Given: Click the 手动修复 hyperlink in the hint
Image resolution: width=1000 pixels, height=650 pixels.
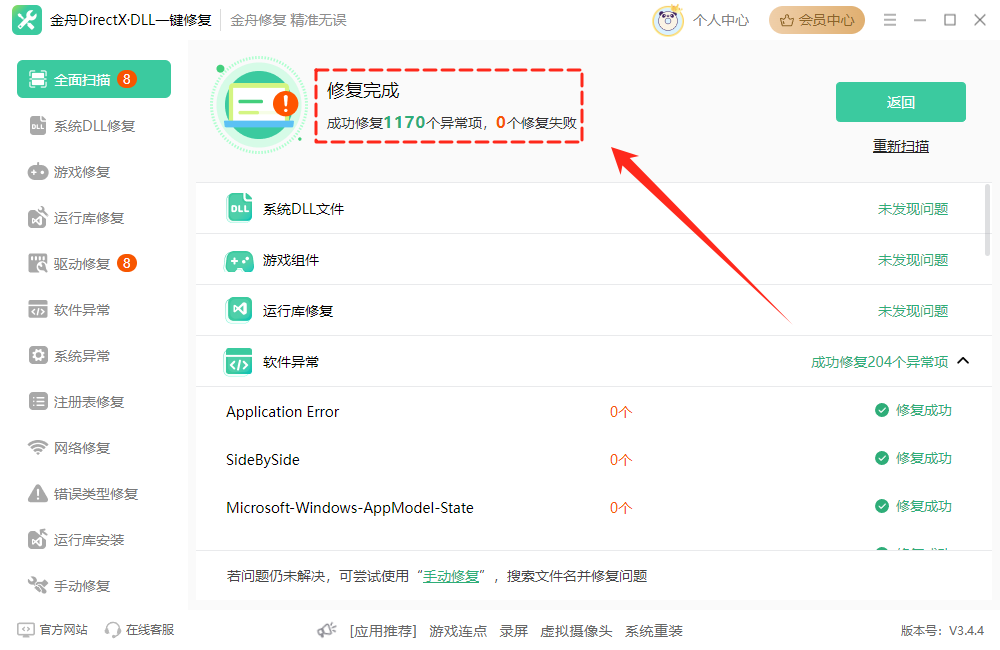Looking at the screenshot, I should coord(451,577).
